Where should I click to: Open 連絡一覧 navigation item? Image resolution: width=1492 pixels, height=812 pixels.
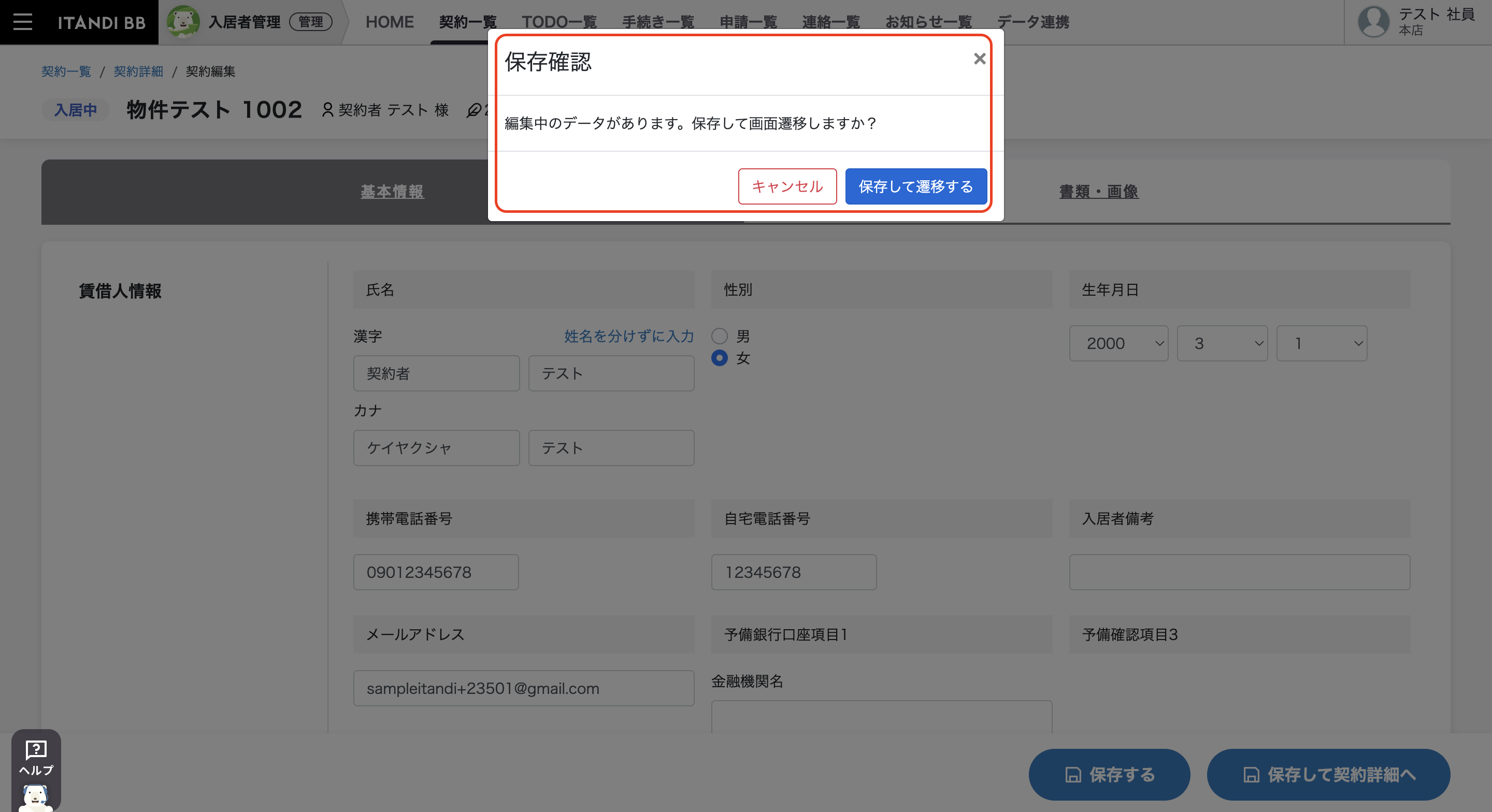[830, 22]
